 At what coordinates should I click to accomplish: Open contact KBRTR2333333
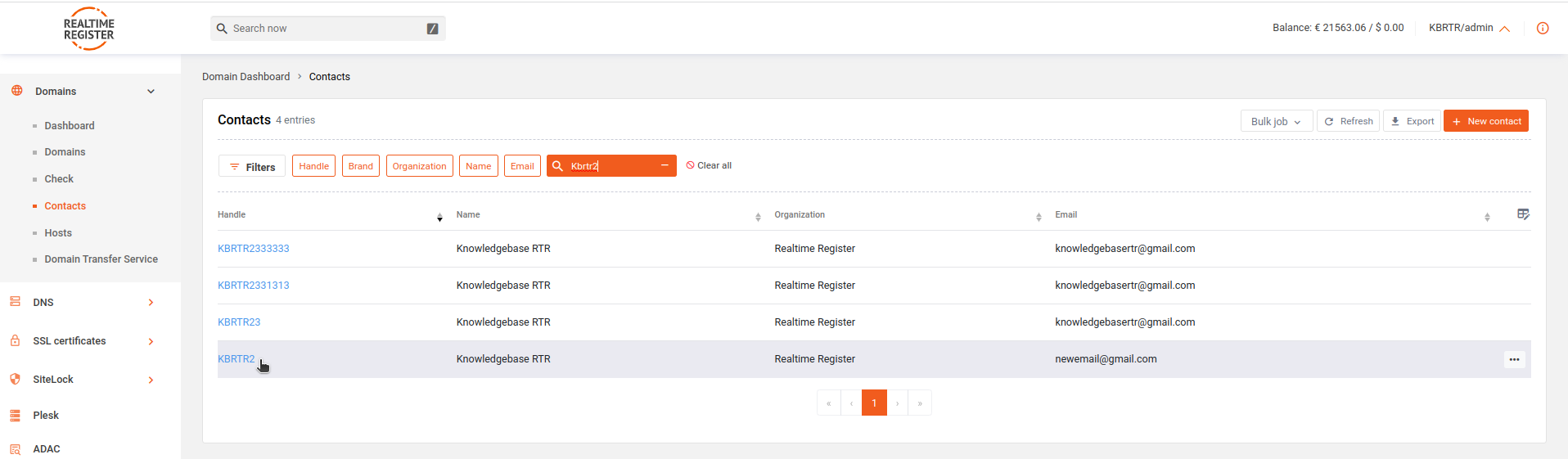click(x=253, y=249)
